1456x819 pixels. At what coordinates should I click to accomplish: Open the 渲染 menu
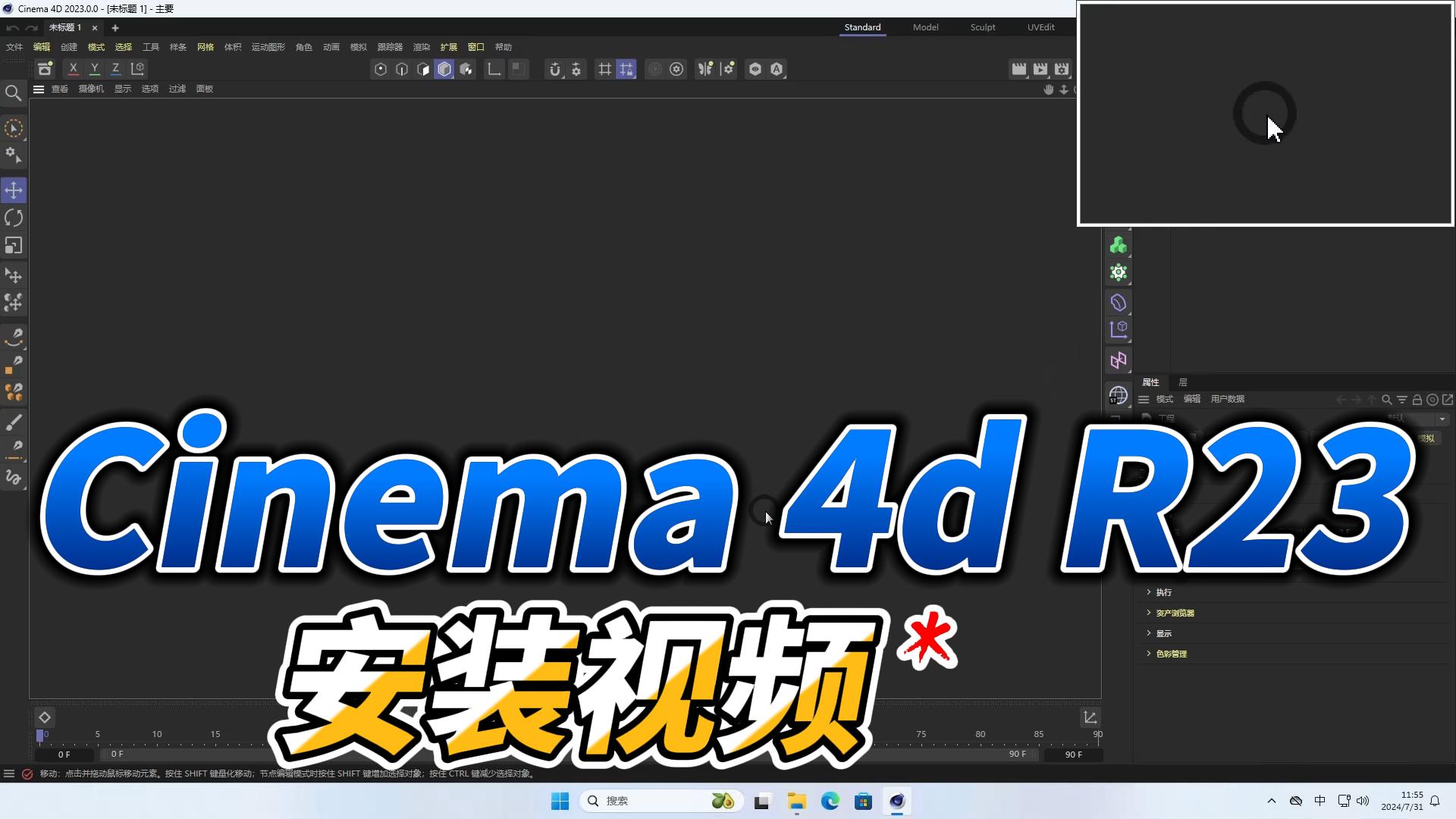pyautogui.click(x=421, y=47)
